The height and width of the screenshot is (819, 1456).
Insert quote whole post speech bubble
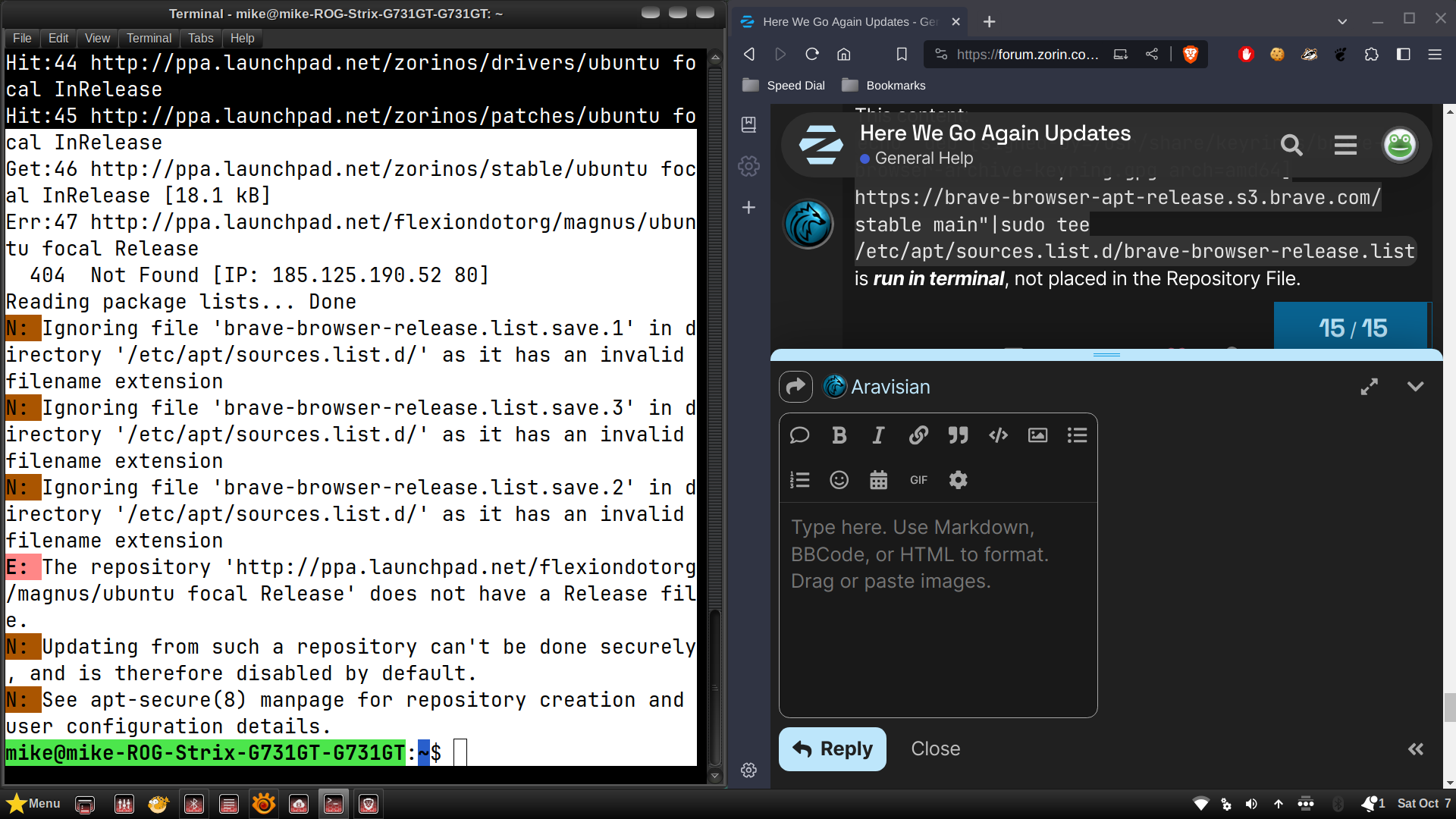(799, 435)
